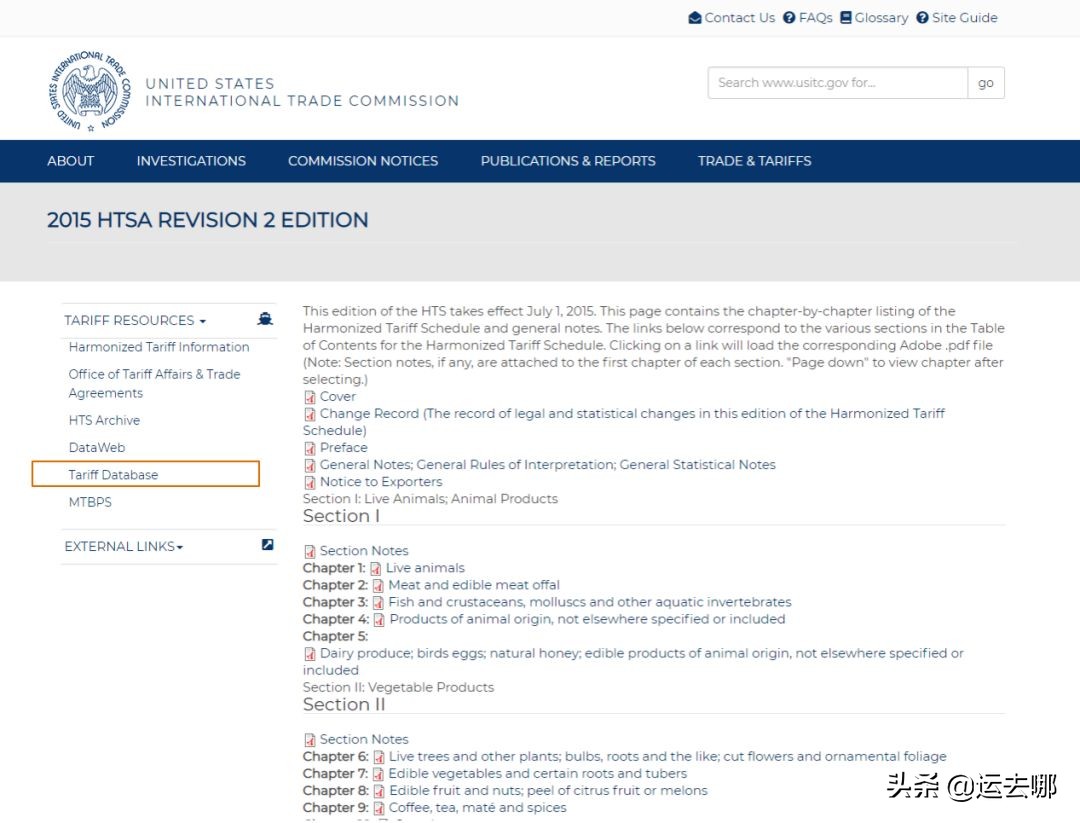This screenshot has height=823, width=1080.
Task: Click the Contact Us link
Action: 739,18
